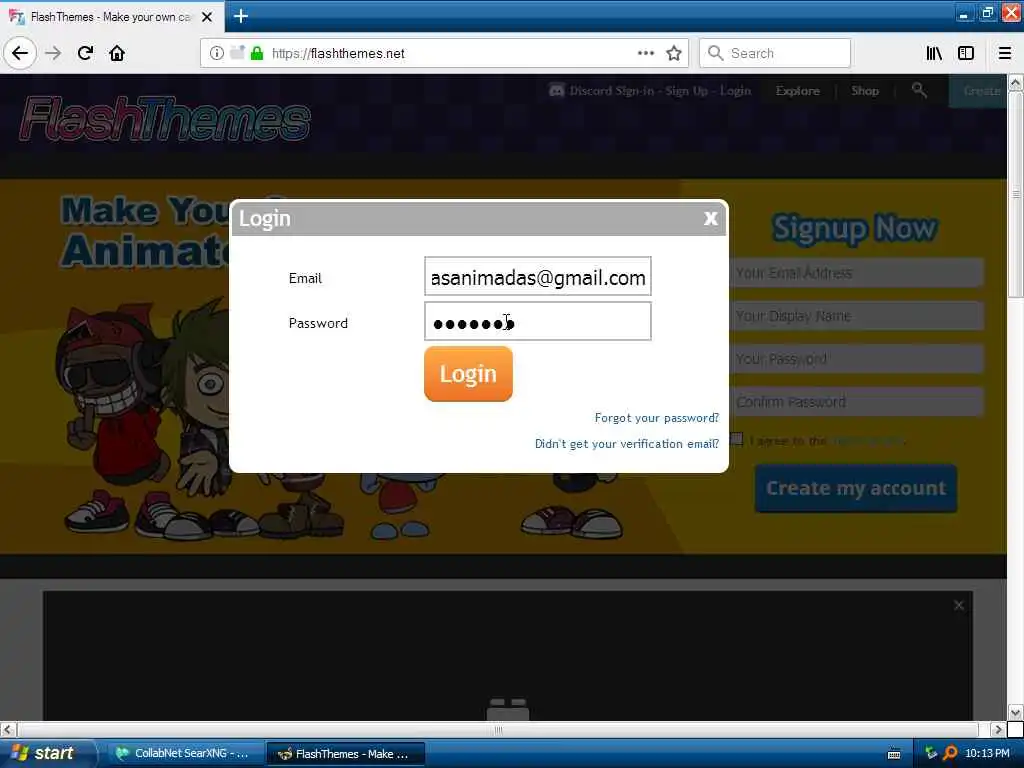Click the network tray icon
Image resolution: width=1024 pixels, height=768 pixels.
click(931, 754)
